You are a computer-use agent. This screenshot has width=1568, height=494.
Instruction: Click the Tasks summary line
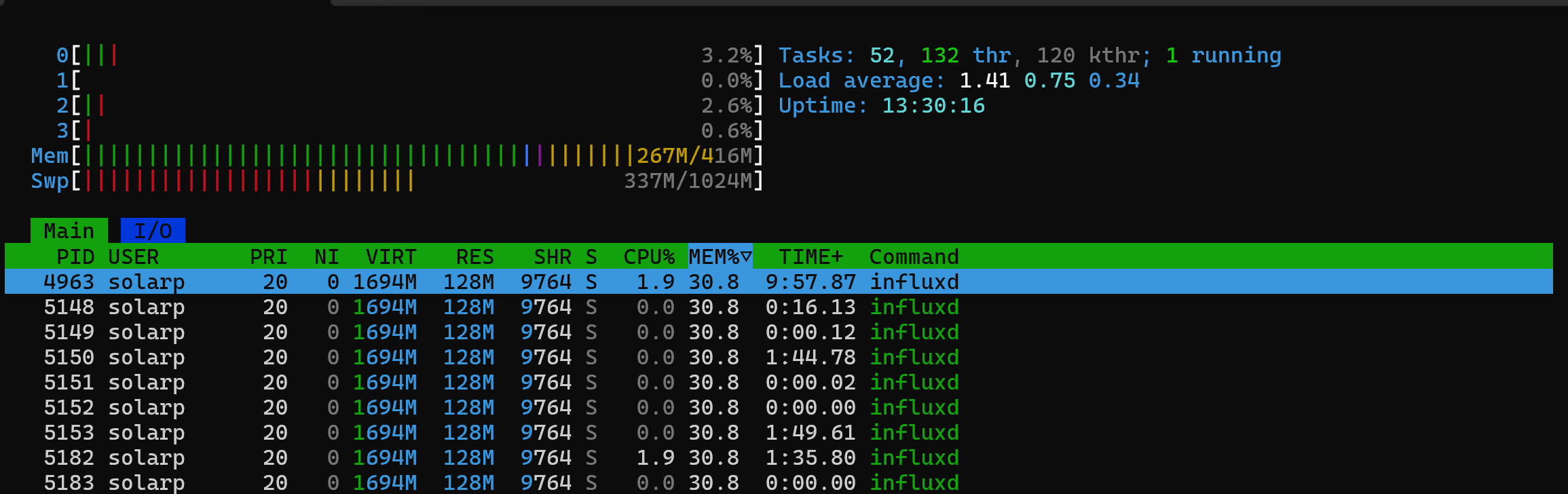(1030, 55)
